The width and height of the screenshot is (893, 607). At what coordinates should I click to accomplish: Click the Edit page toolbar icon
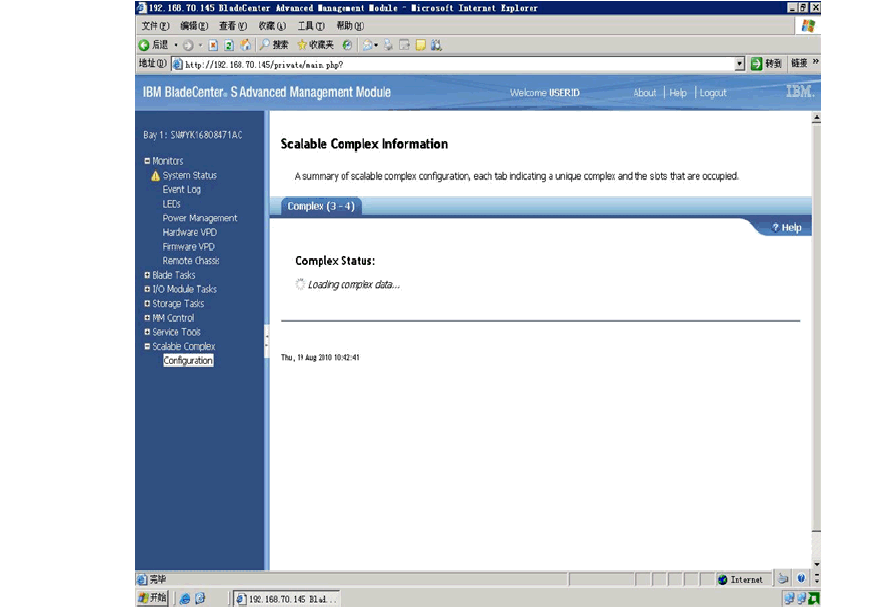404,45
